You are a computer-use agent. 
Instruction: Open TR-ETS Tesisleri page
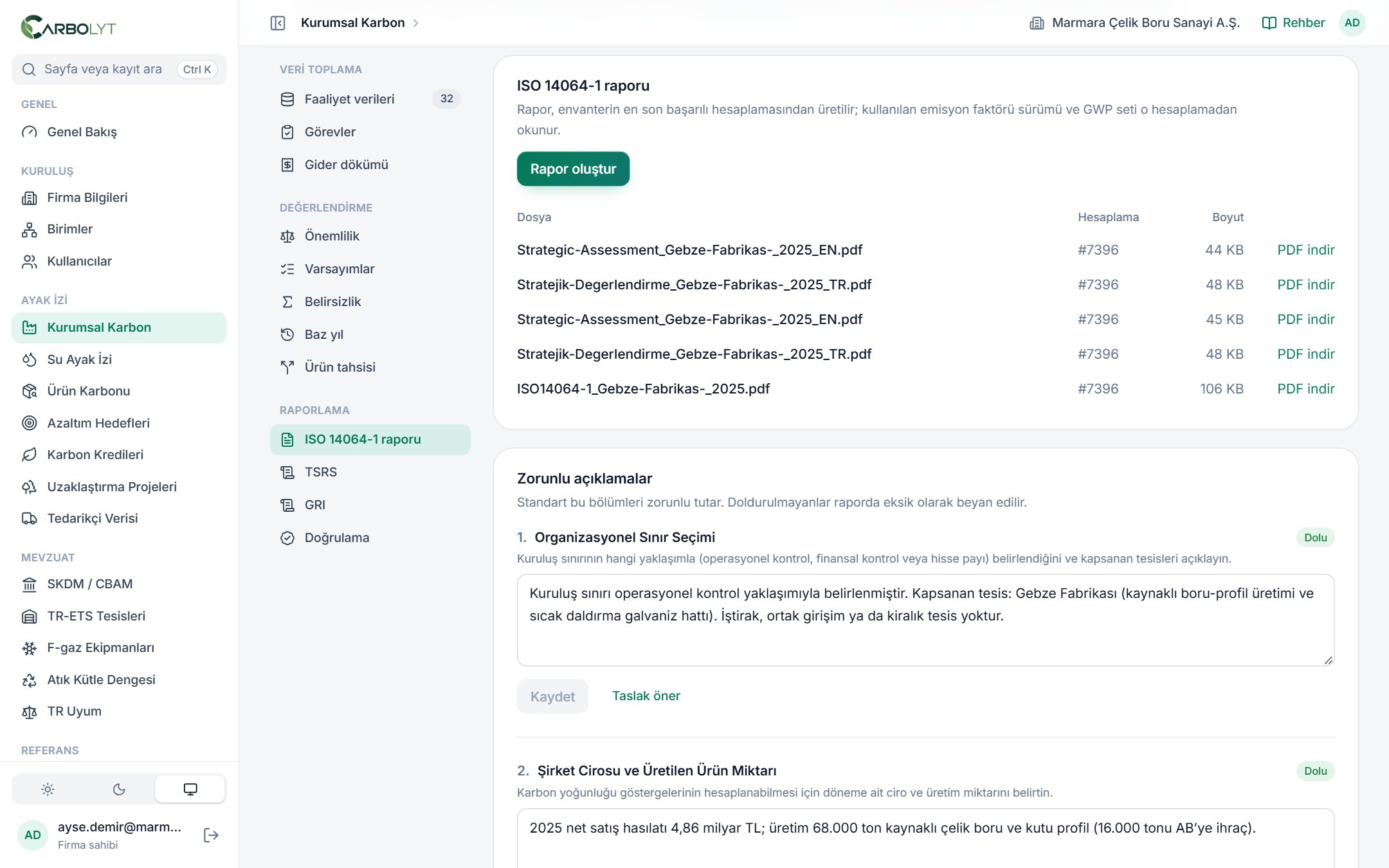coord(119,616)
